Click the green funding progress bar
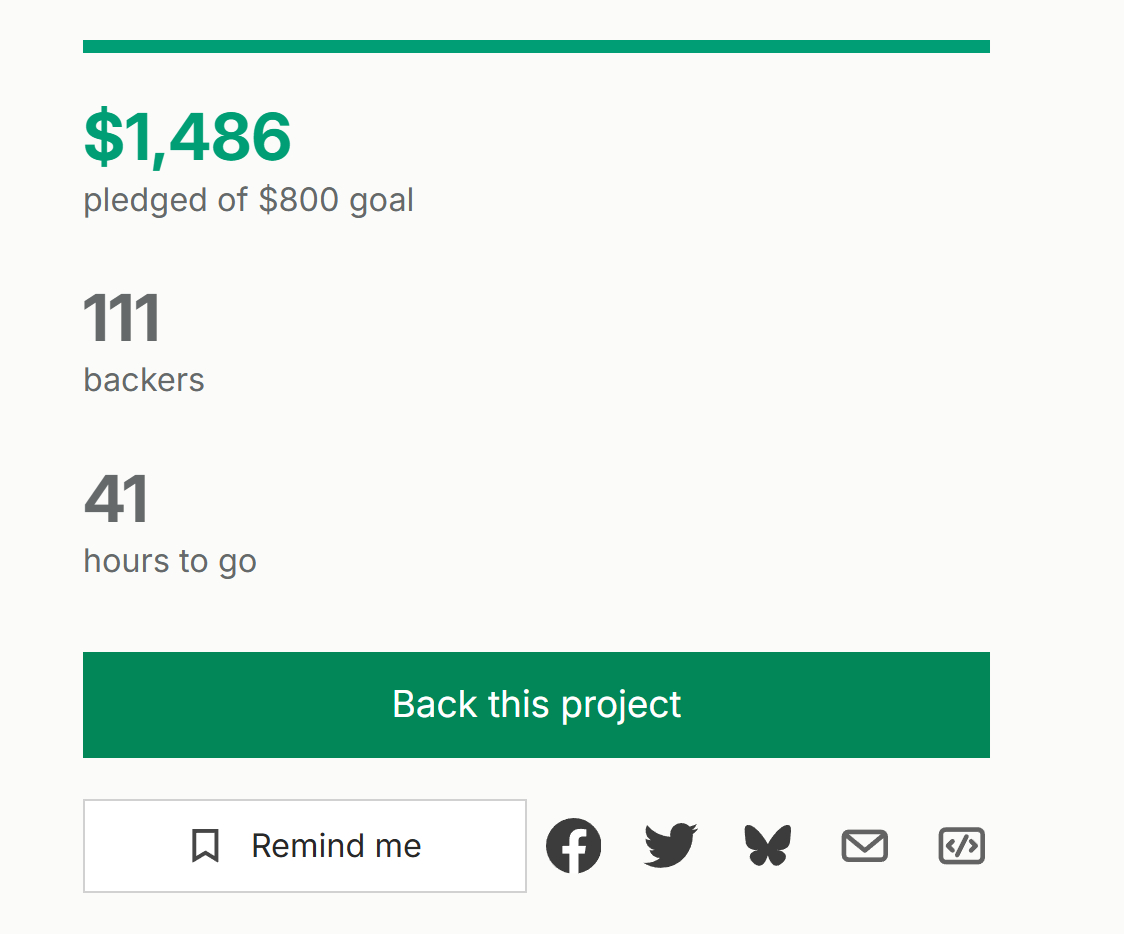The image size is (1124, 934). 536,47
